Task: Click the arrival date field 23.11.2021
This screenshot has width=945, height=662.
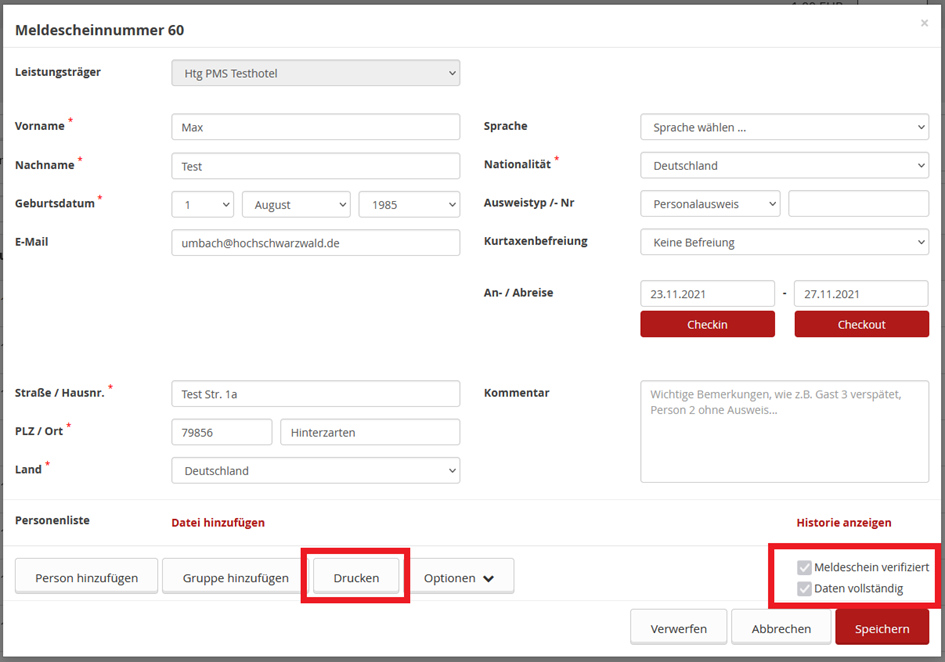Action: (x=707, y=294)
